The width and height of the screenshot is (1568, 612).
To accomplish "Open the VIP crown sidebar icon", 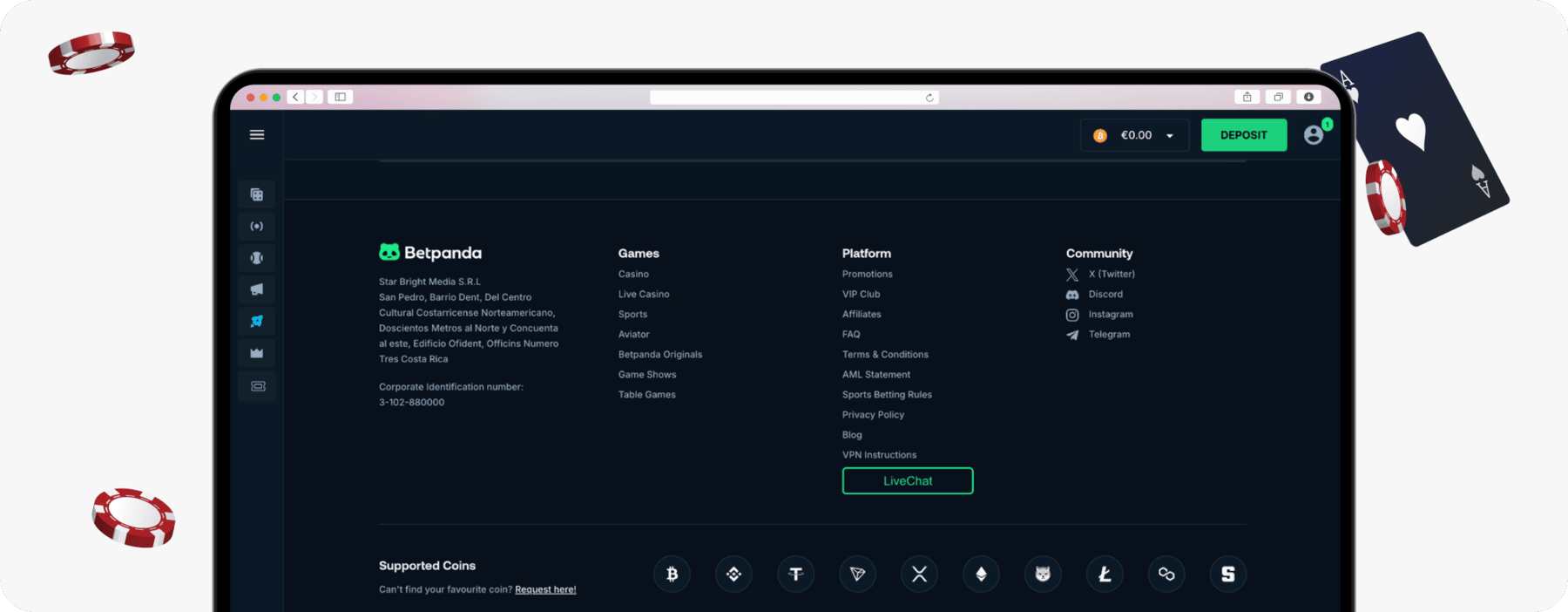I will (x=257, y=353).
